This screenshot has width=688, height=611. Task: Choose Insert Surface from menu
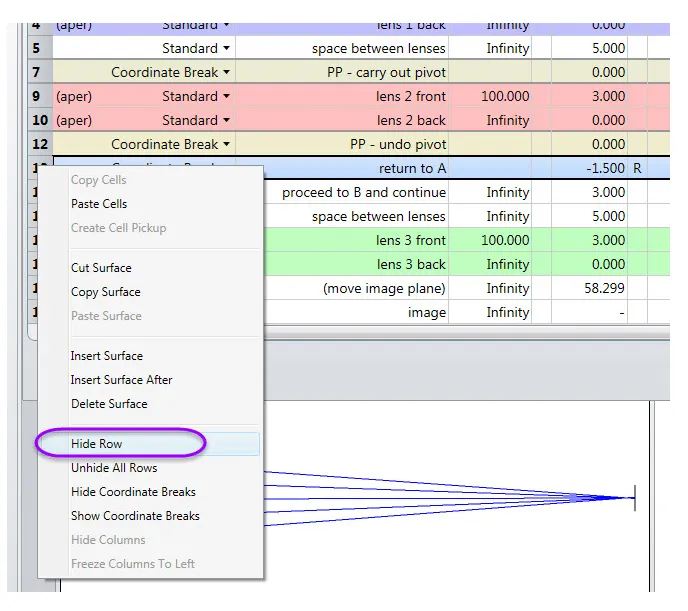(x=106, y=356)
